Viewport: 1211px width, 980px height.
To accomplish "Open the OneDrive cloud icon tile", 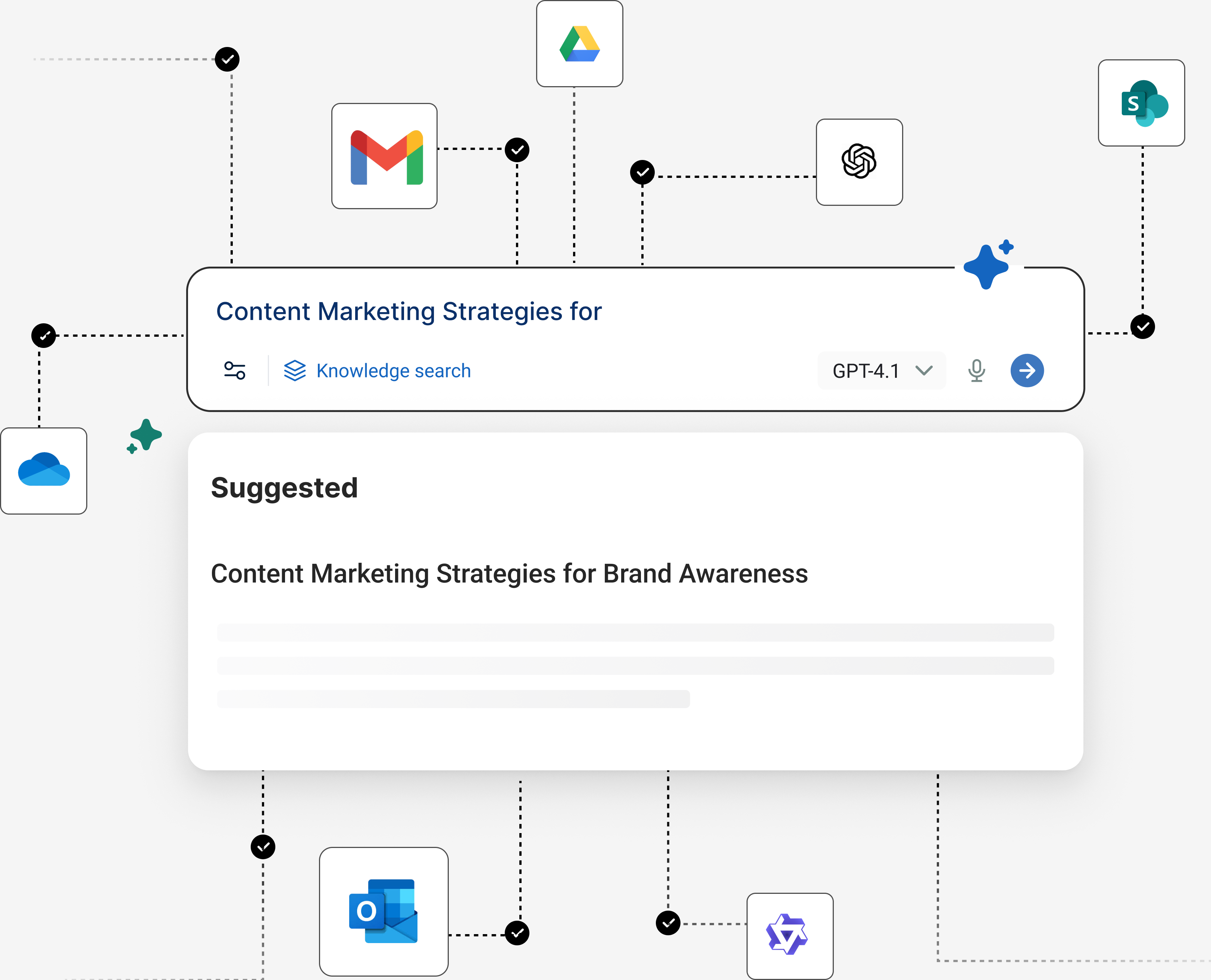I will [44, 471].
